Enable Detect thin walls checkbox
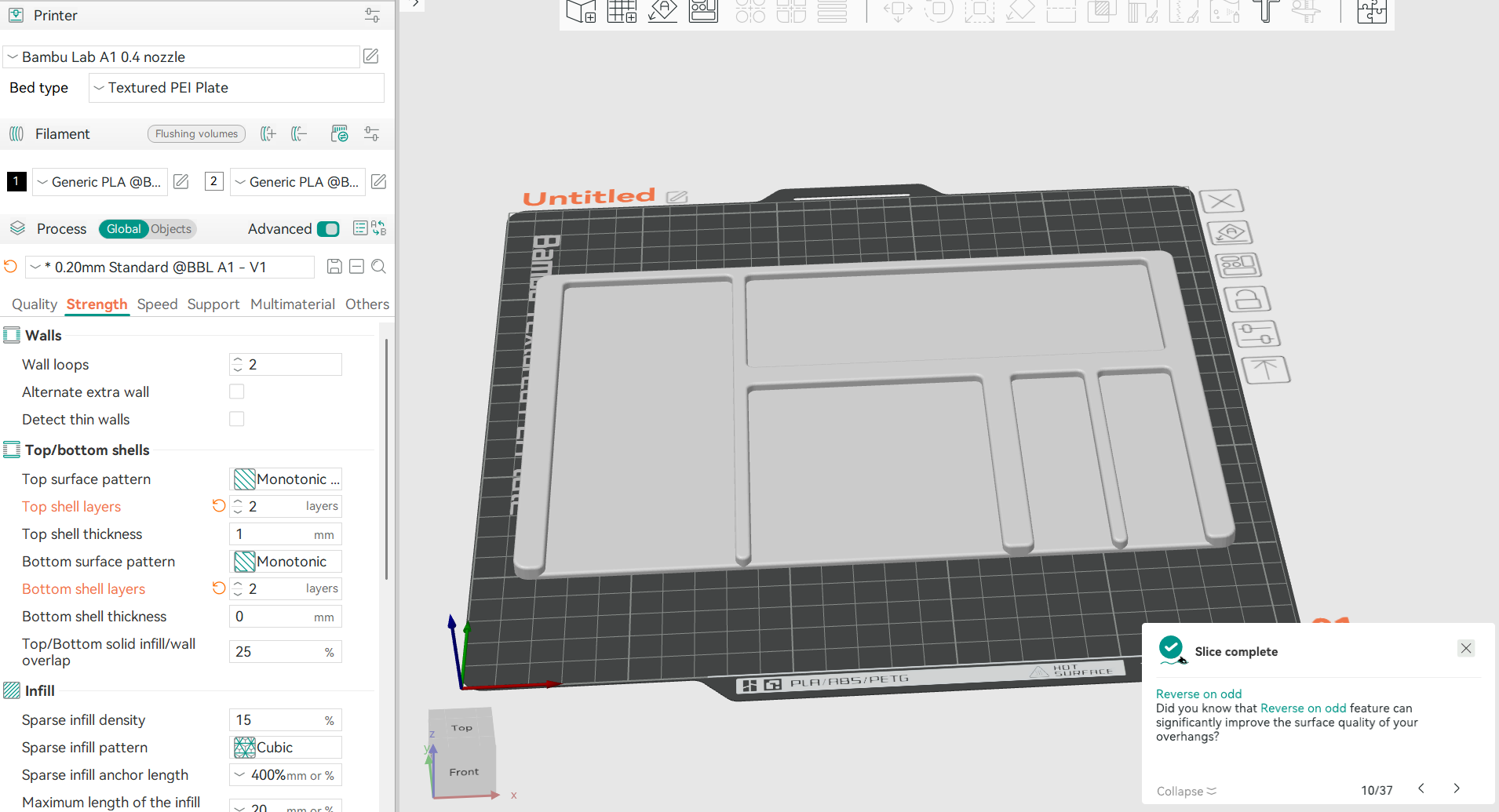Viewport: 1499px width, 812px height. pyautogui.click(x=237, y=419)
